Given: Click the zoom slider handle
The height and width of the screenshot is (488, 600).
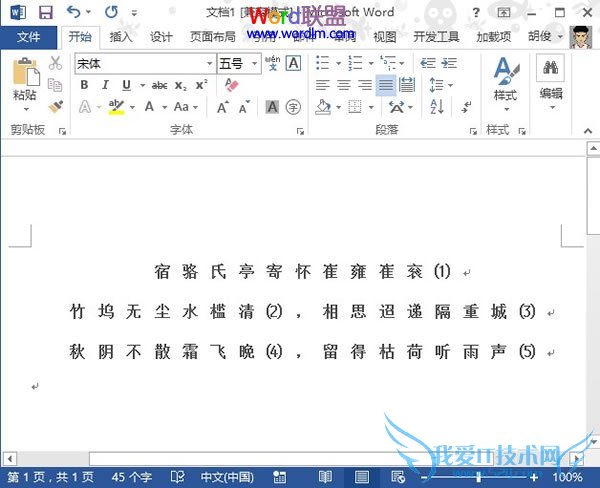Looking at the screenshot, I should coord(479,477).
